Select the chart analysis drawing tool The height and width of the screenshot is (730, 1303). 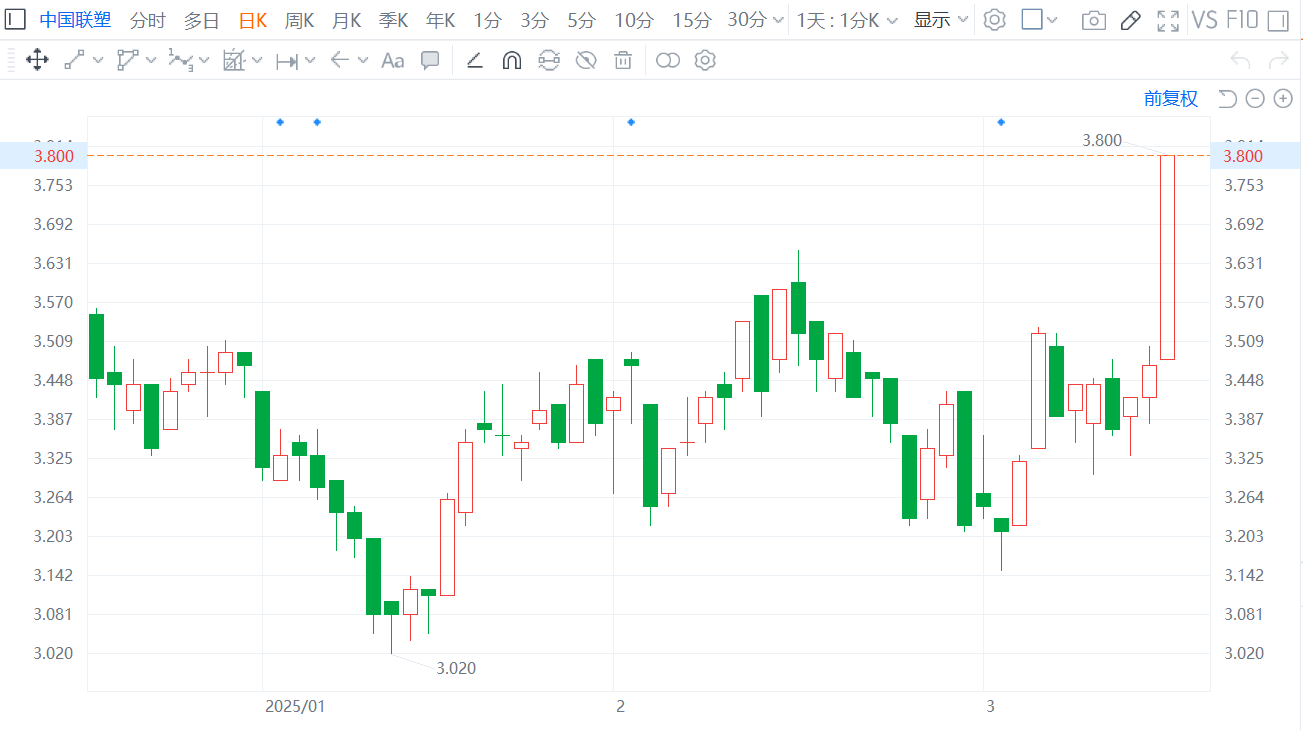point(234,61)
